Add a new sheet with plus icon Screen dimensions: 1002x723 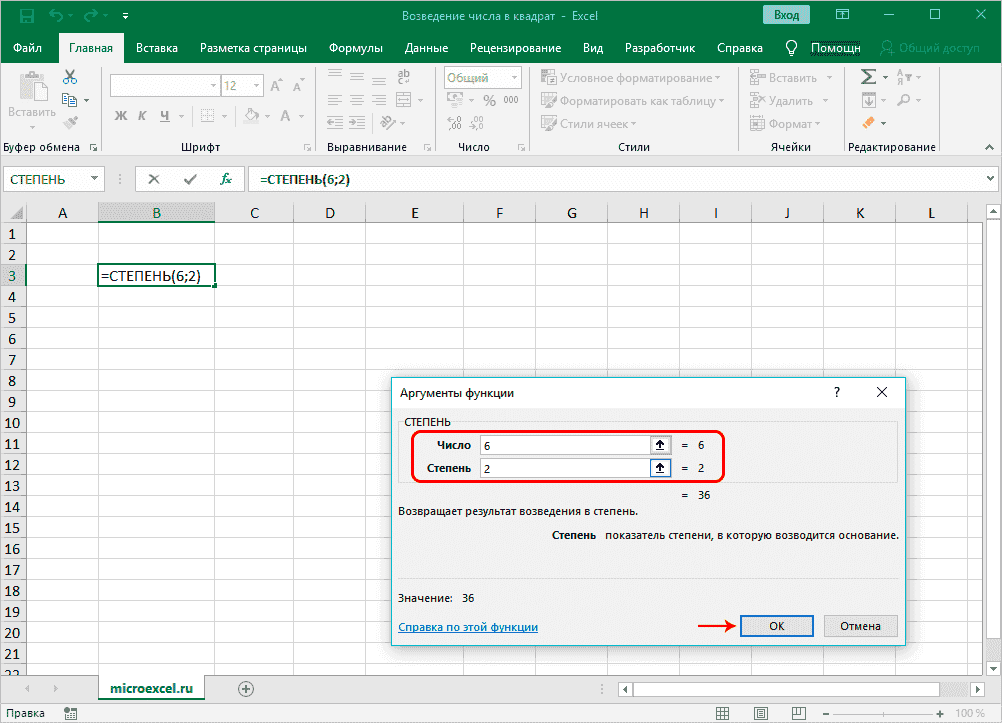coord(246,688)
